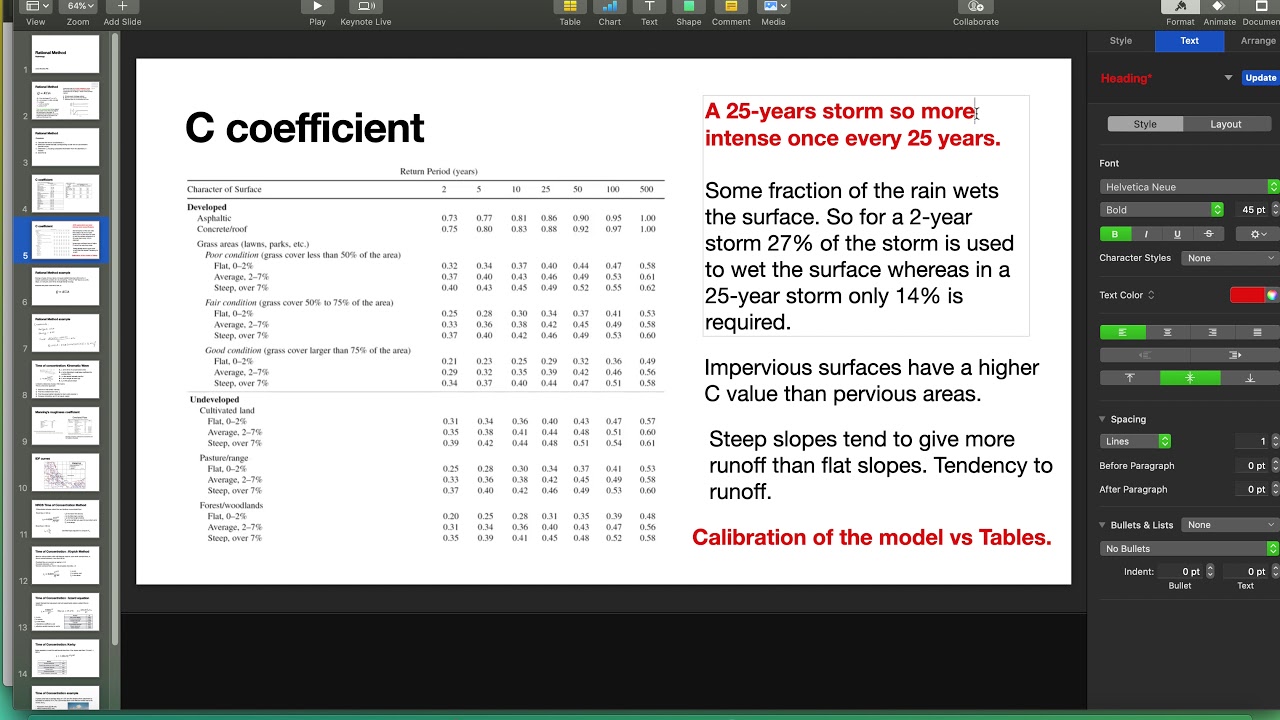This screenshot has width=1280, height=720.
Task: Open the Animate inspector
Action: (x=1219, y=6)
